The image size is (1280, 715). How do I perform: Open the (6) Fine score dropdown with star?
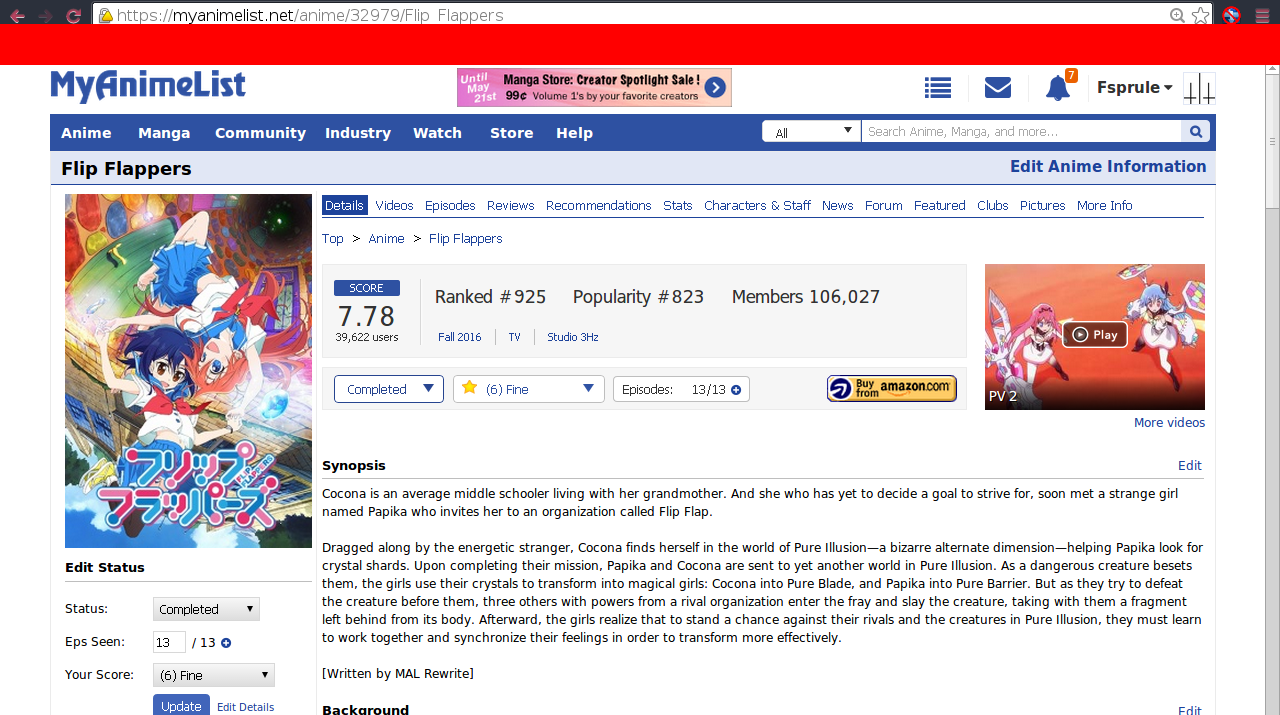pyautogui.click(x=529, y=389)
